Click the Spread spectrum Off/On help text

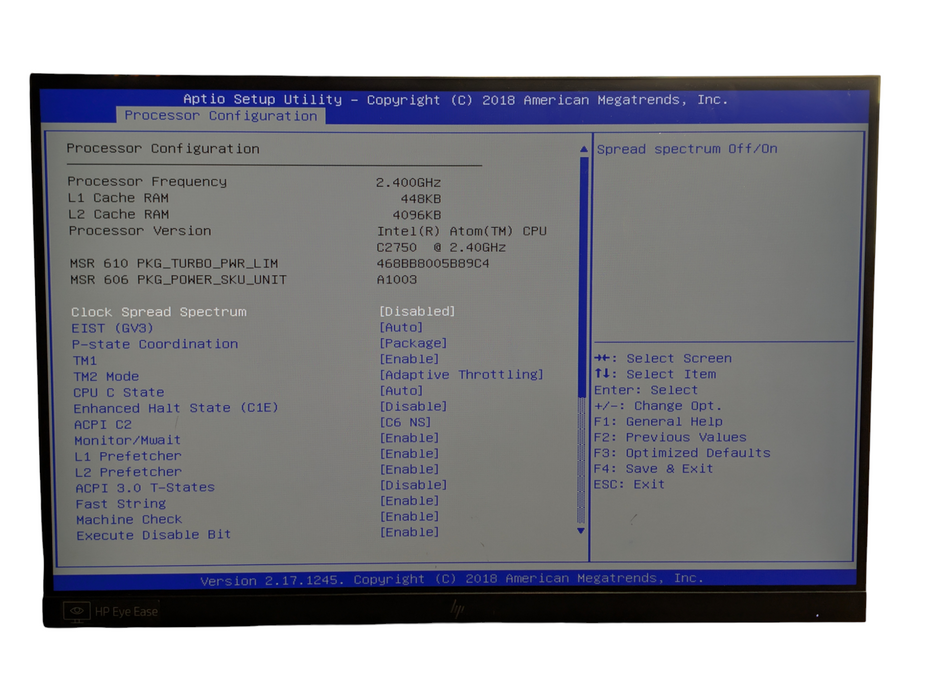click(x=687, y=149)
